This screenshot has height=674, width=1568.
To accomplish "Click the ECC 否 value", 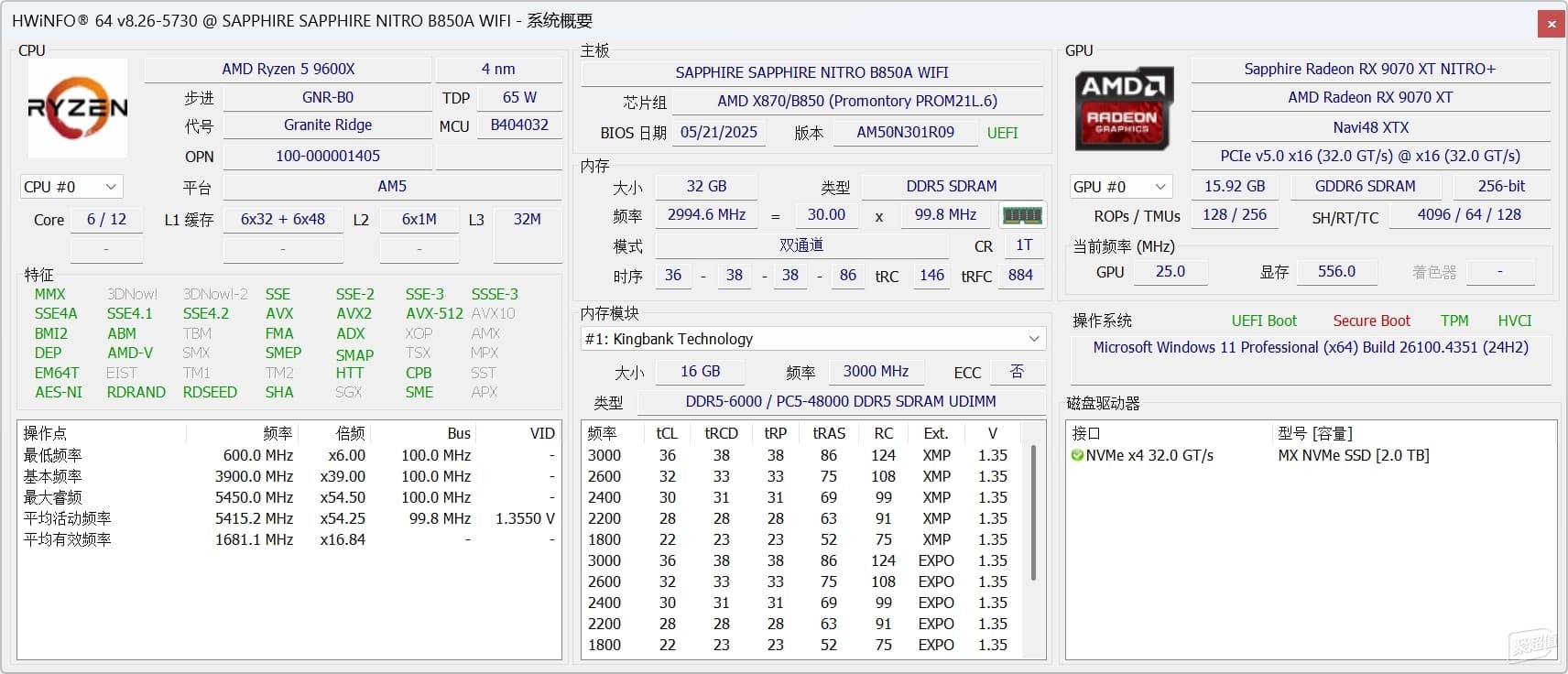I will [x=1017, y=371].
